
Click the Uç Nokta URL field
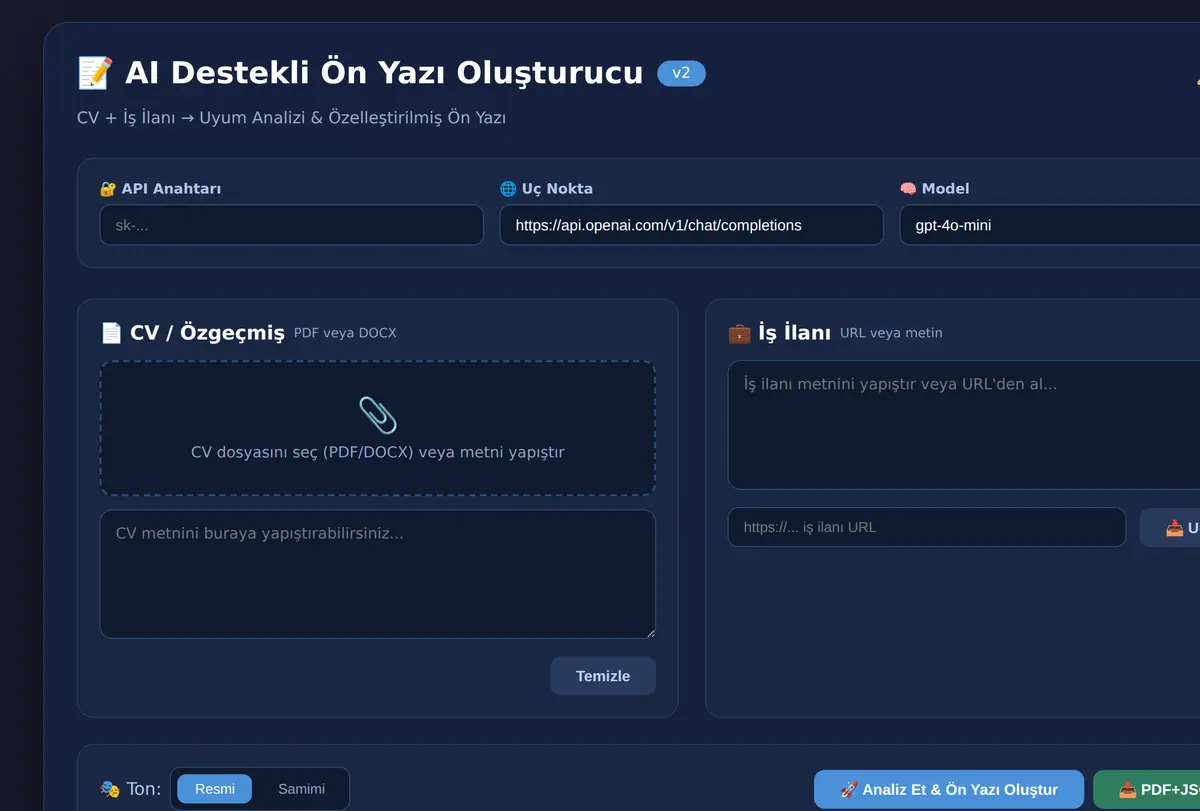[691, 225]
